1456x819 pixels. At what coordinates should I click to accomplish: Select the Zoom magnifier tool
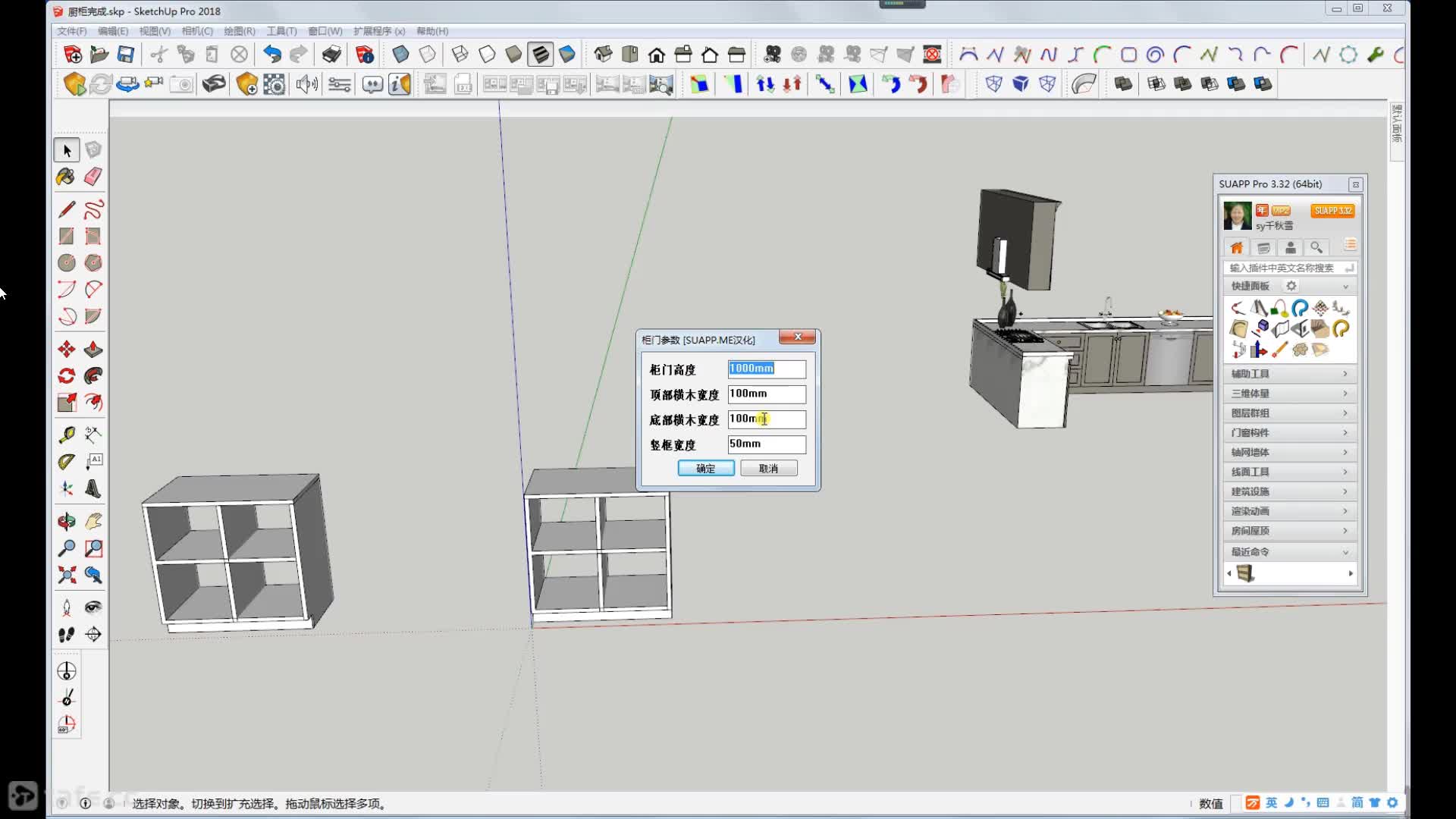click(x=66, y=548)
